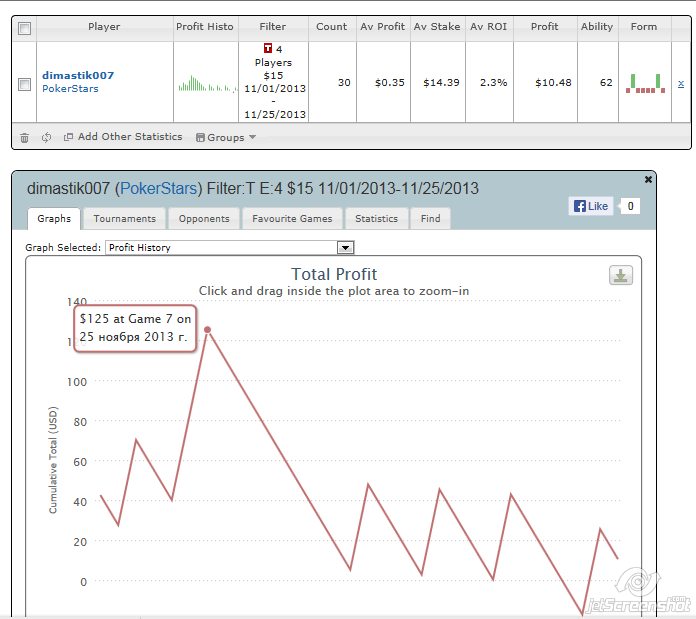Click the refresh icon beside trash icon

[x=46, y=138]
